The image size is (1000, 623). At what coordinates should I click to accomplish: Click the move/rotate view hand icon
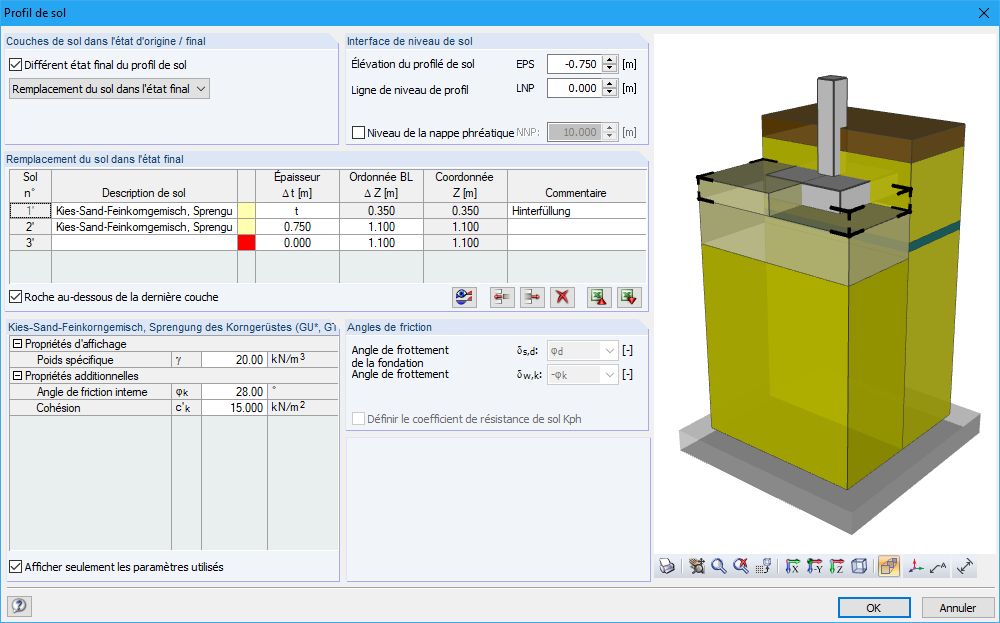point(697,566)
